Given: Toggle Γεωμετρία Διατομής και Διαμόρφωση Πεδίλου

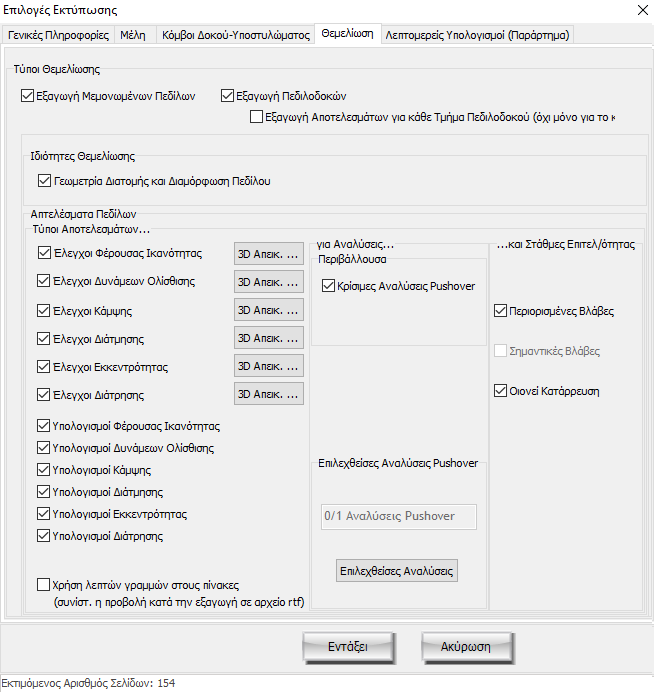Looking at the screenshot, I should [44, 181].
